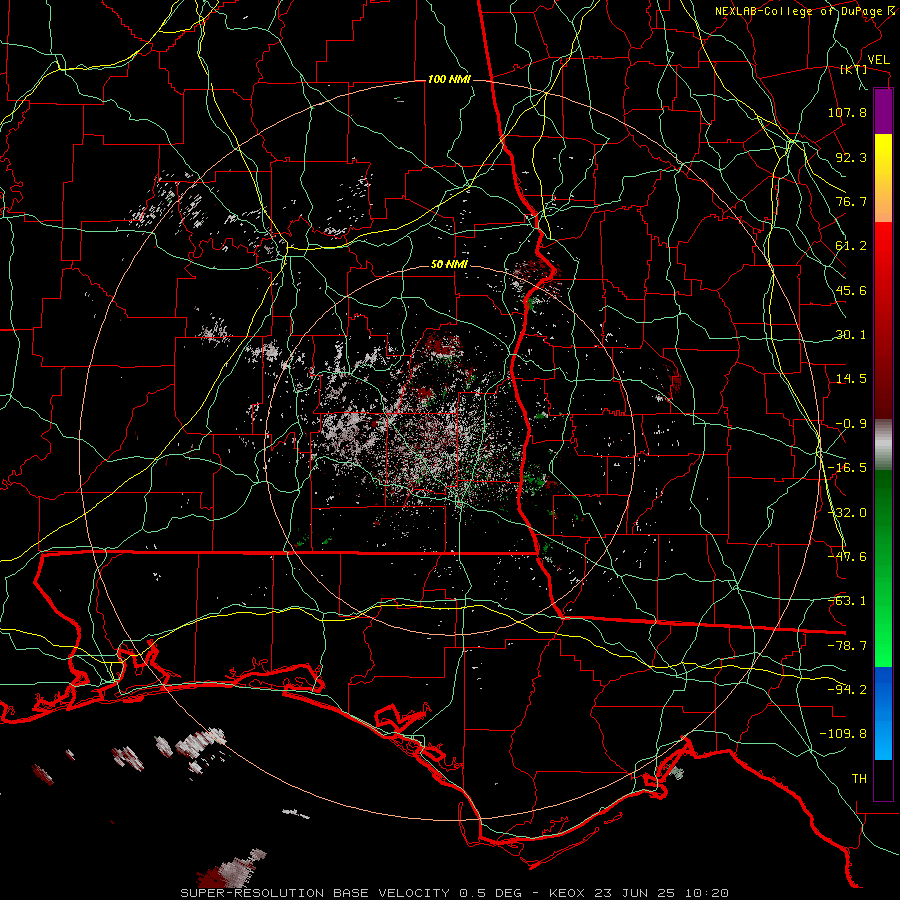Click the [KT] units label

click(x=853, y=70)
